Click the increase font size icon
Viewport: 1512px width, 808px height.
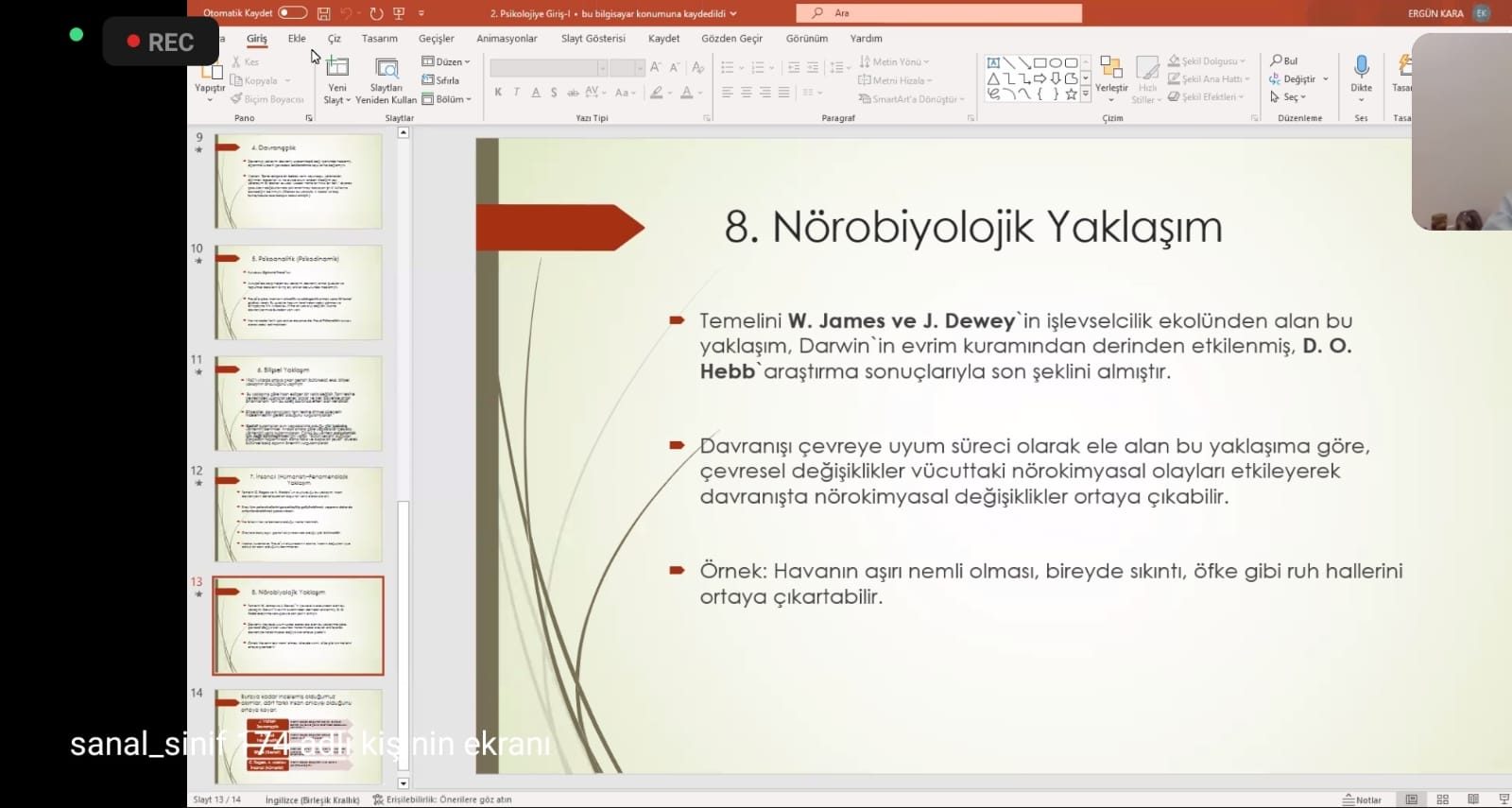pos(656,67)
